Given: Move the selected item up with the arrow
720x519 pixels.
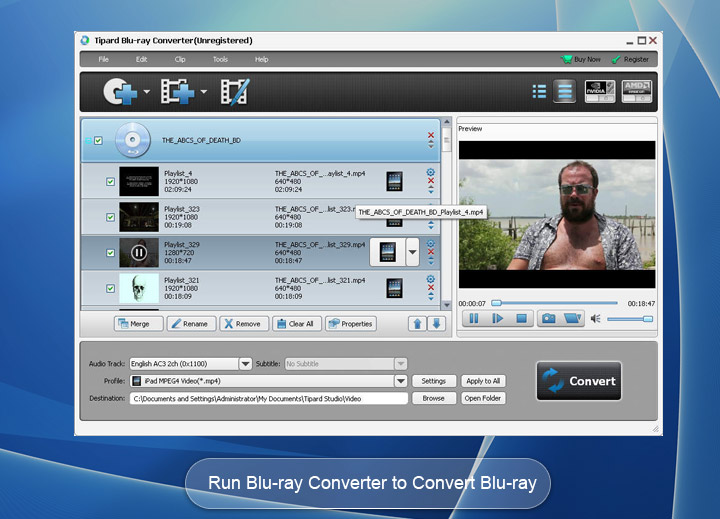Looking at the screenshot, I should coord(417,324).
